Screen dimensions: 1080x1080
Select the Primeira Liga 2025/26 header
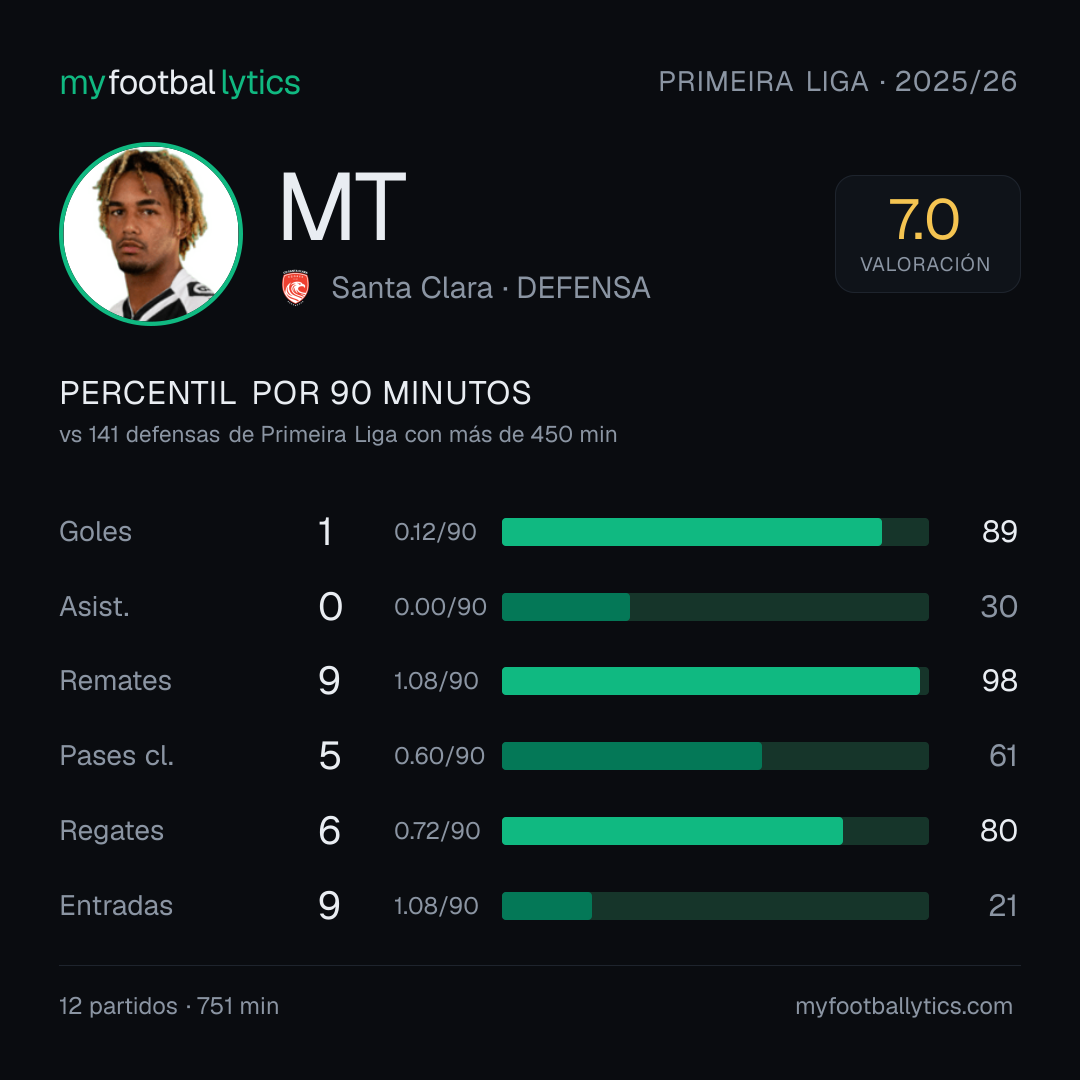[838, 81]
